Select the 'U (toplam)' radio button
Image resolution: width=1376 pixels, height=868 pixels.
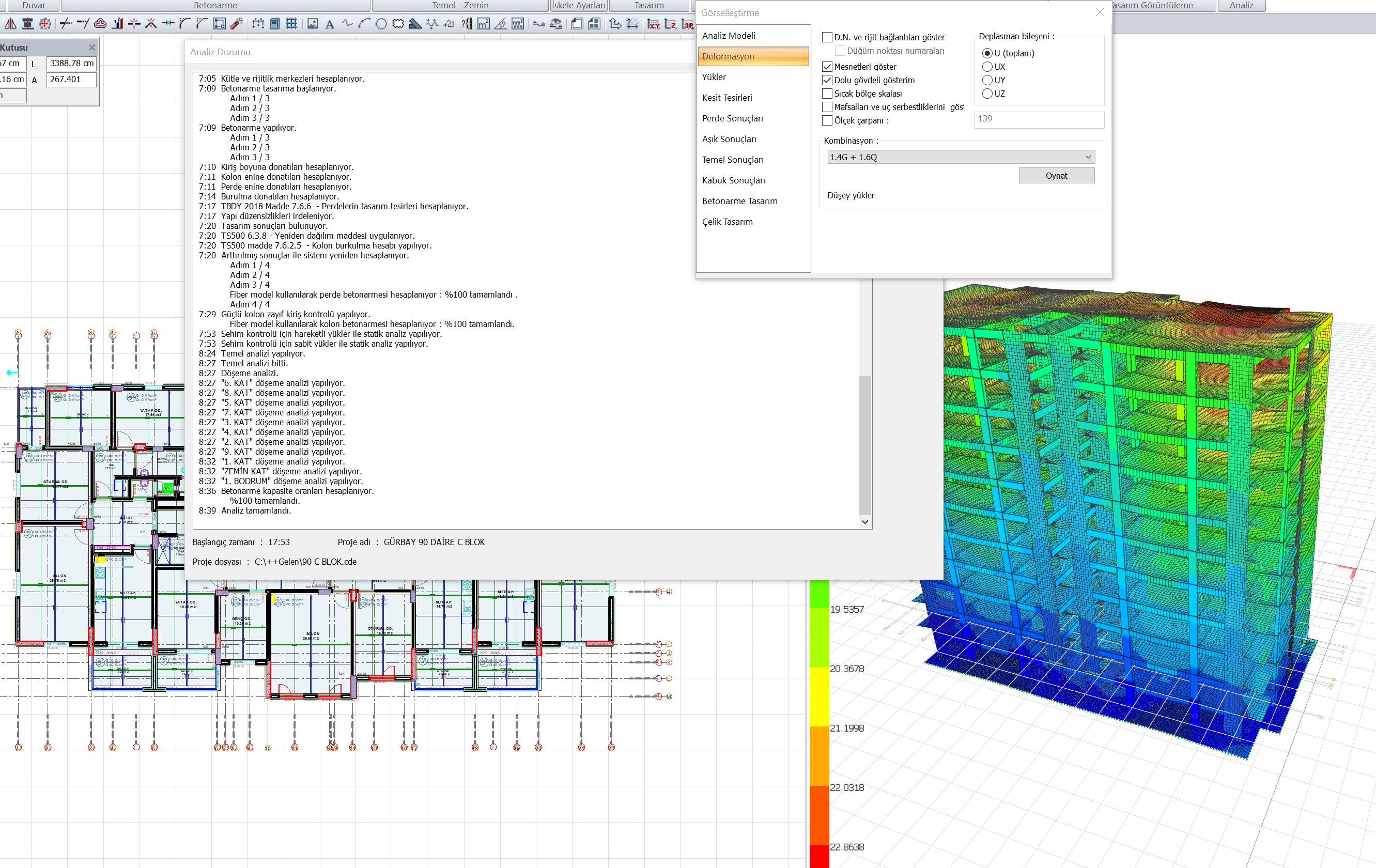(987, 53)
